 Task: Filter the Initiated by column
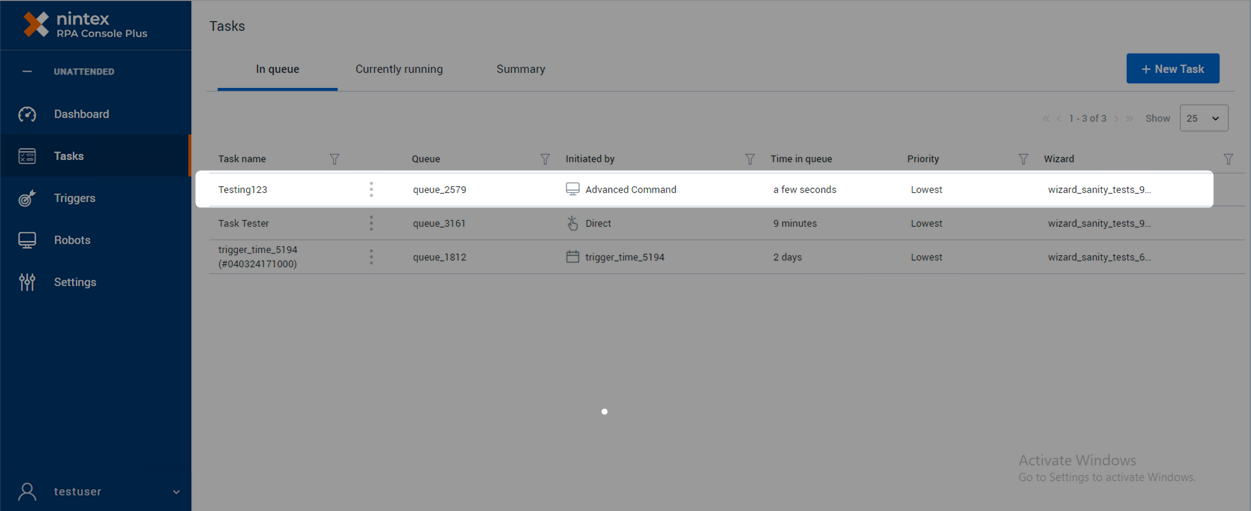click(x=749, y=159)
